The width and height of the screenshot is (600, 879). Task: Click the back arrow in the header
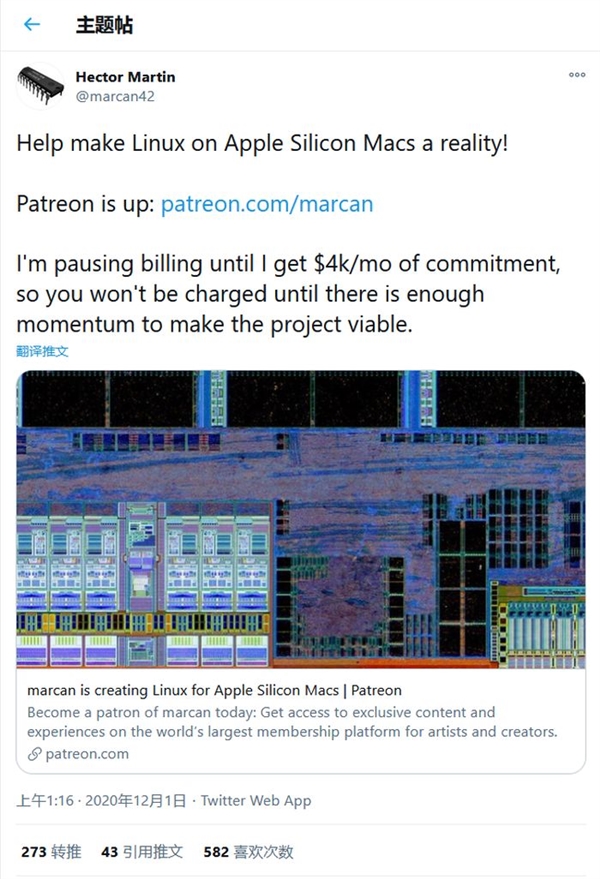[x=32, y=25]
